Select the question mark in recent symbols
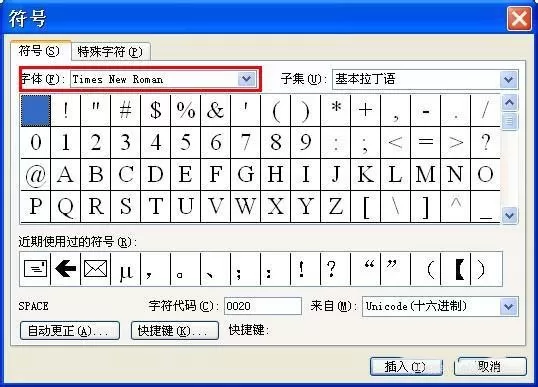 pos(336,269)
